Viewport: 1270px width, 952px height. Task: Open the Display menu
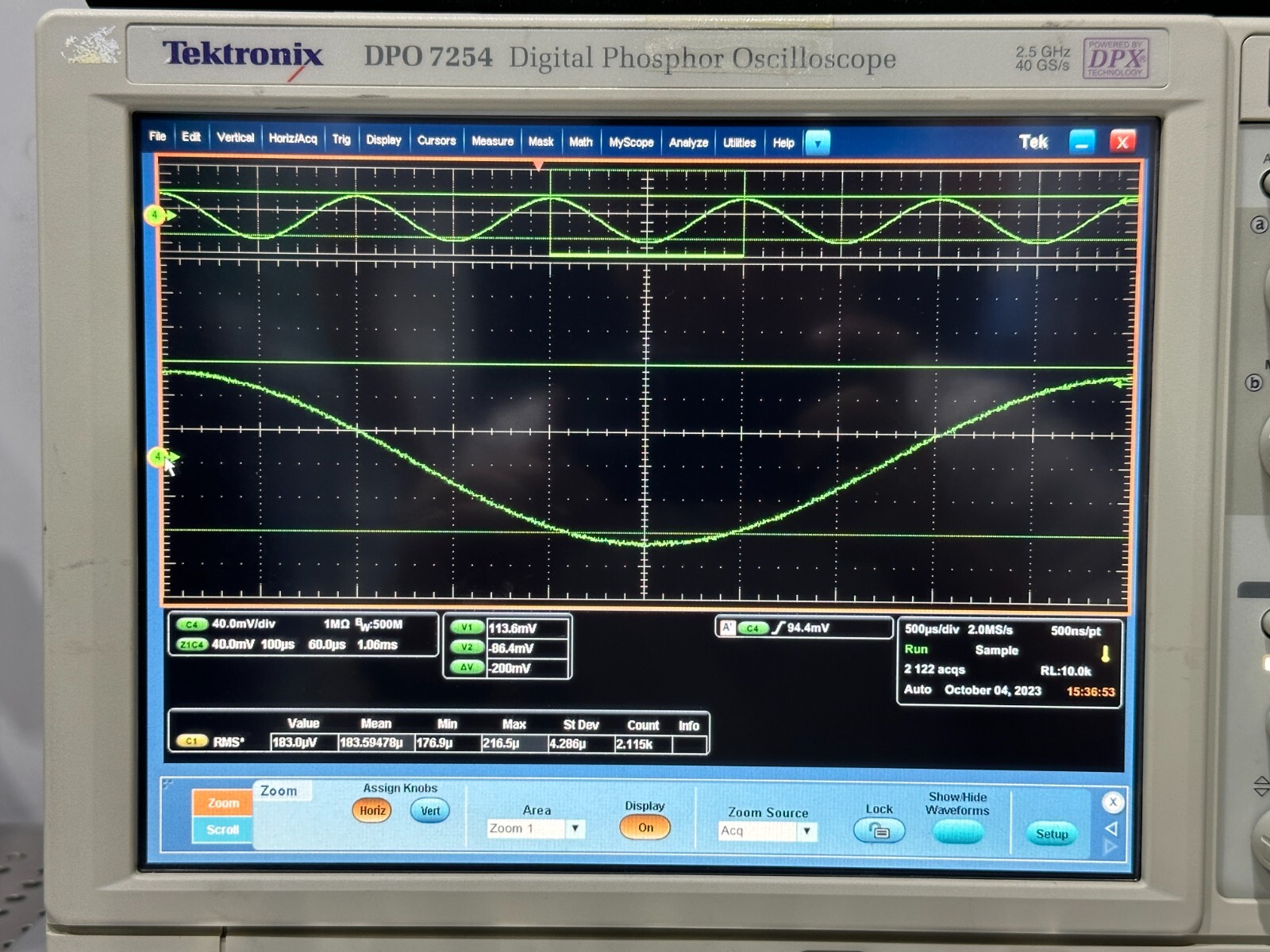[x=383, y=140]
